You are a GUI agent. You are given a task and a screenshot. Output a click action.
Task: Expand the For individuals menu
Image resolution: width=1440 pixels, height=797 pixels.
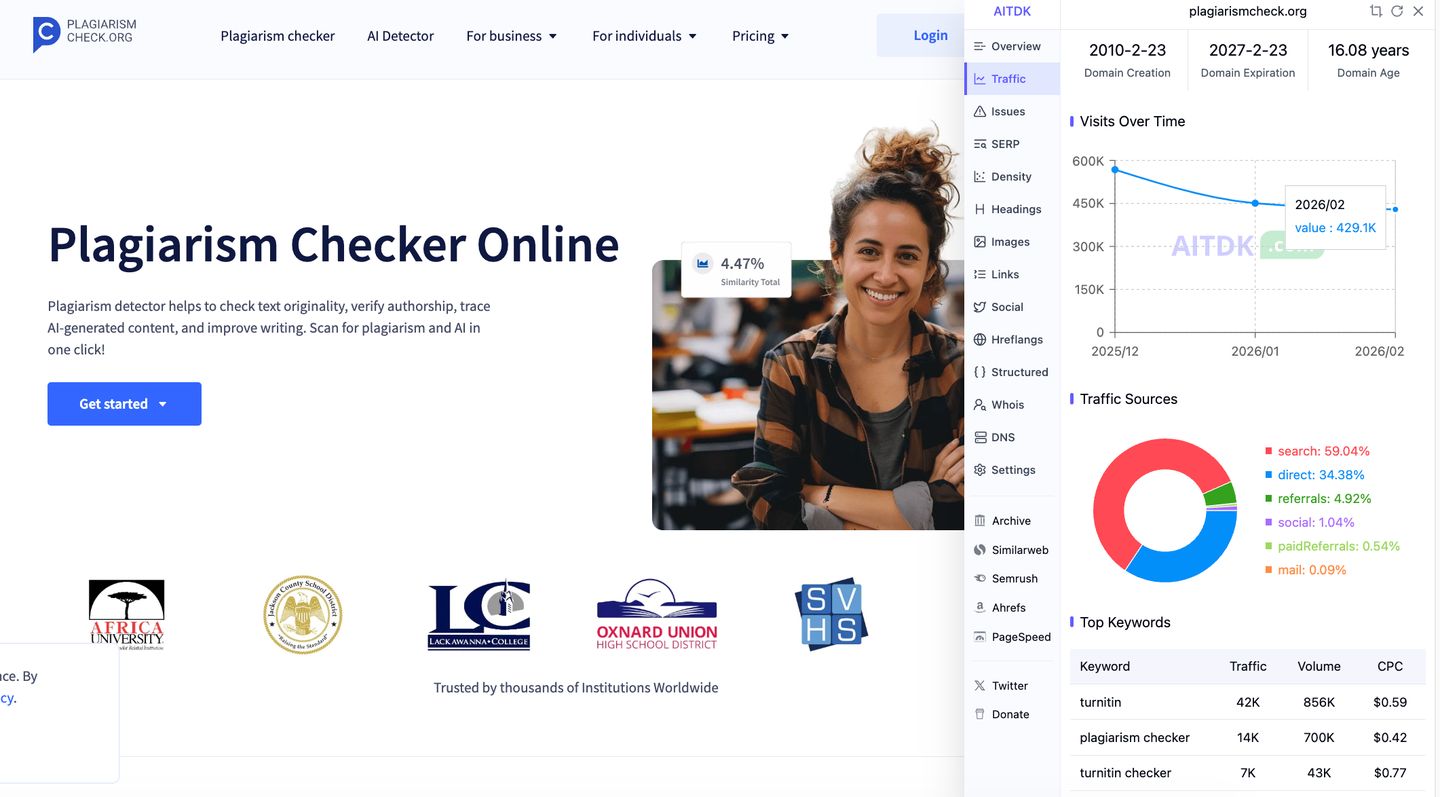tap(644, 36)
